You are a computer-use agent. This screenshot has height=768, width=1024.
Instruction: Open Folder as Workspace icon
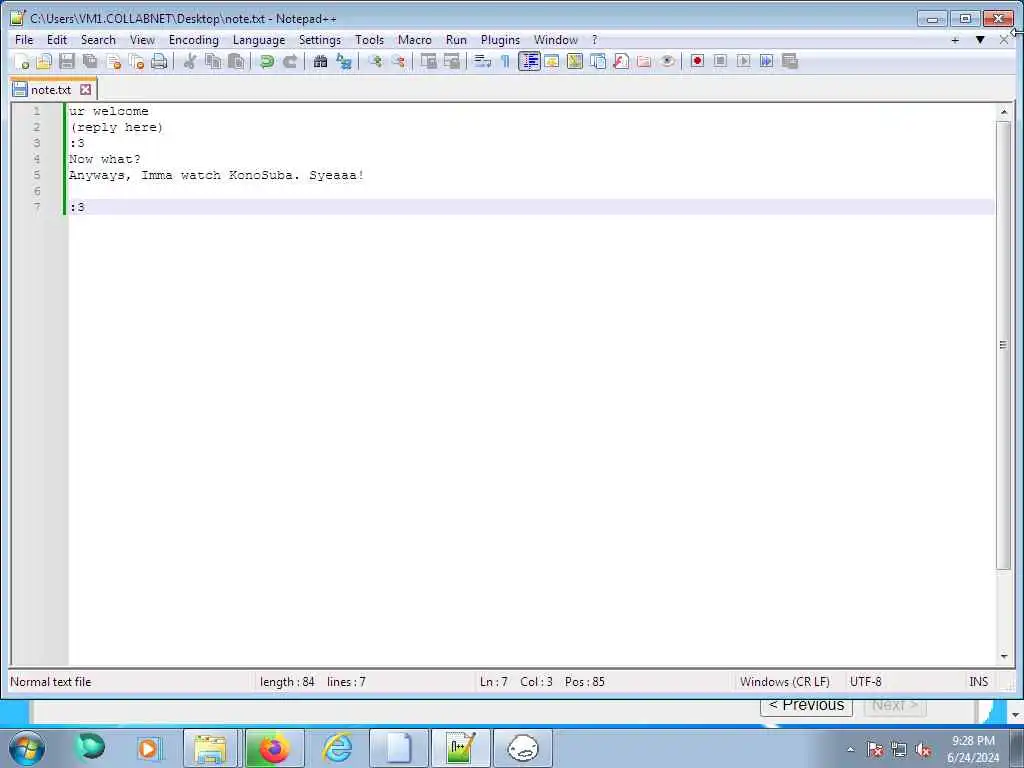click(x=644, y=61)
